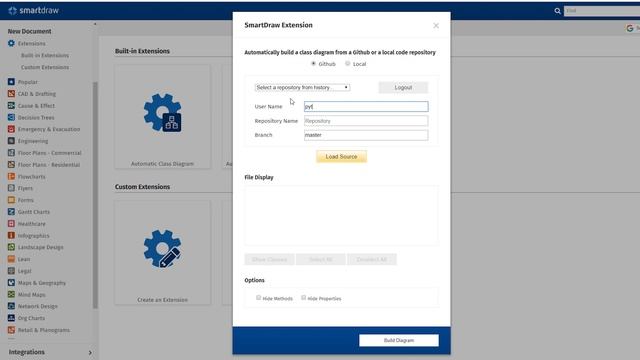Select the Github radio button
640x360 pixels.
313,63
